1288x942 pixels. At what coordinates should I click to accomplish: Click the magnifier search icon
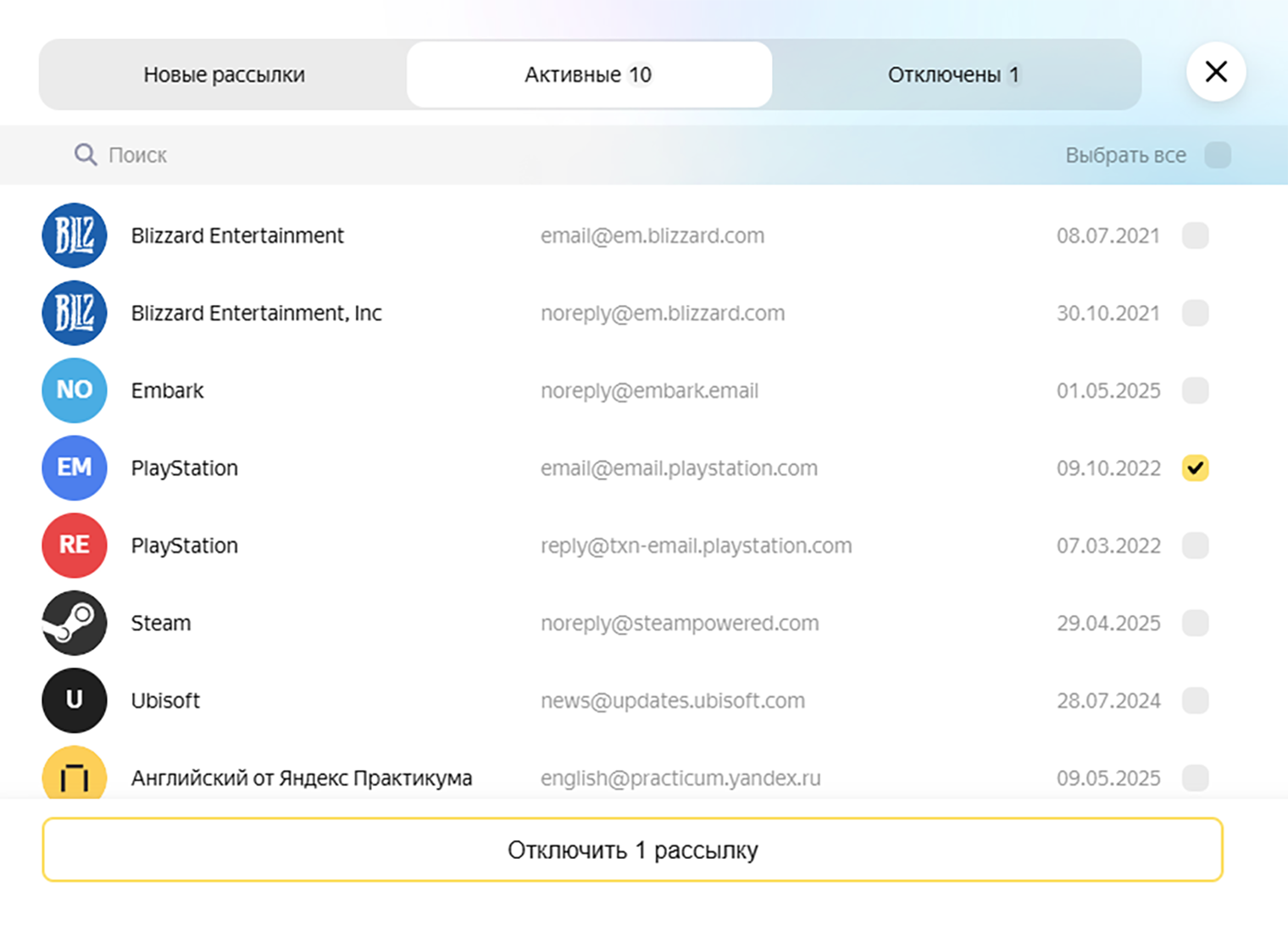coord(86,154)
